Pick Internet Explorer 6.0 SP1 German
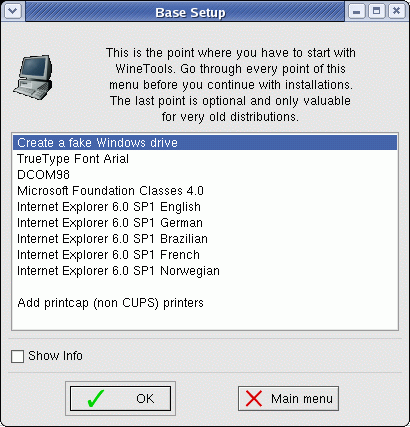 pyautogui.click(x=205, y=223)
